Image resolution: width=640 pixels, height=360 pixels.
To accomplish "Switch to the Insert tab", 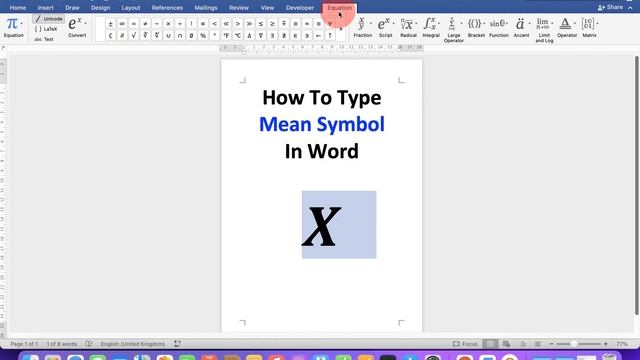I will (x=45, y=8).
